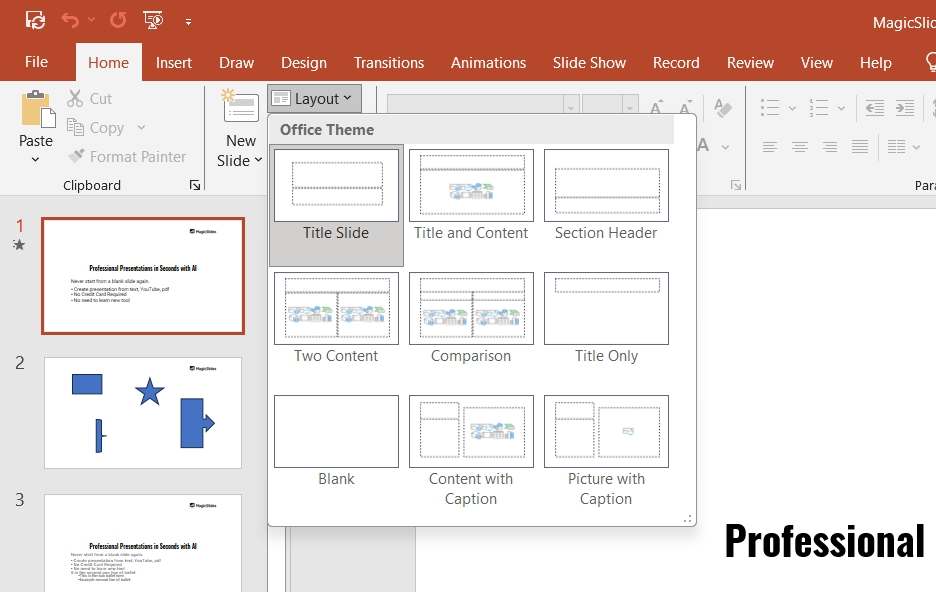Click the bullets list icon
The width and height of the screenshot is (936, 592).
[x=769, y=108]
